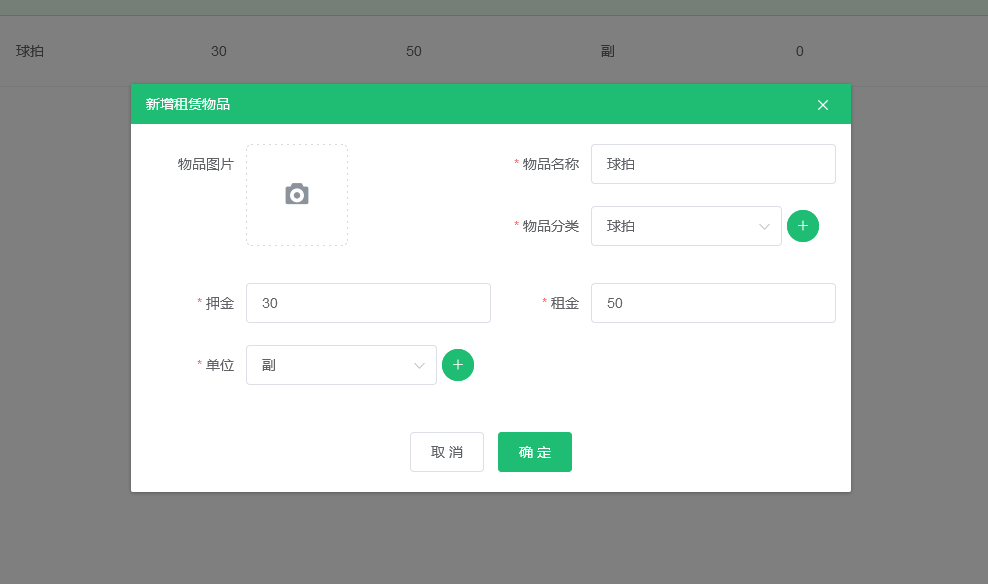Screen dimensions: 988x584
Task: Click the 单位 field label
Action: pyautogui.click(x=219, y=365)
